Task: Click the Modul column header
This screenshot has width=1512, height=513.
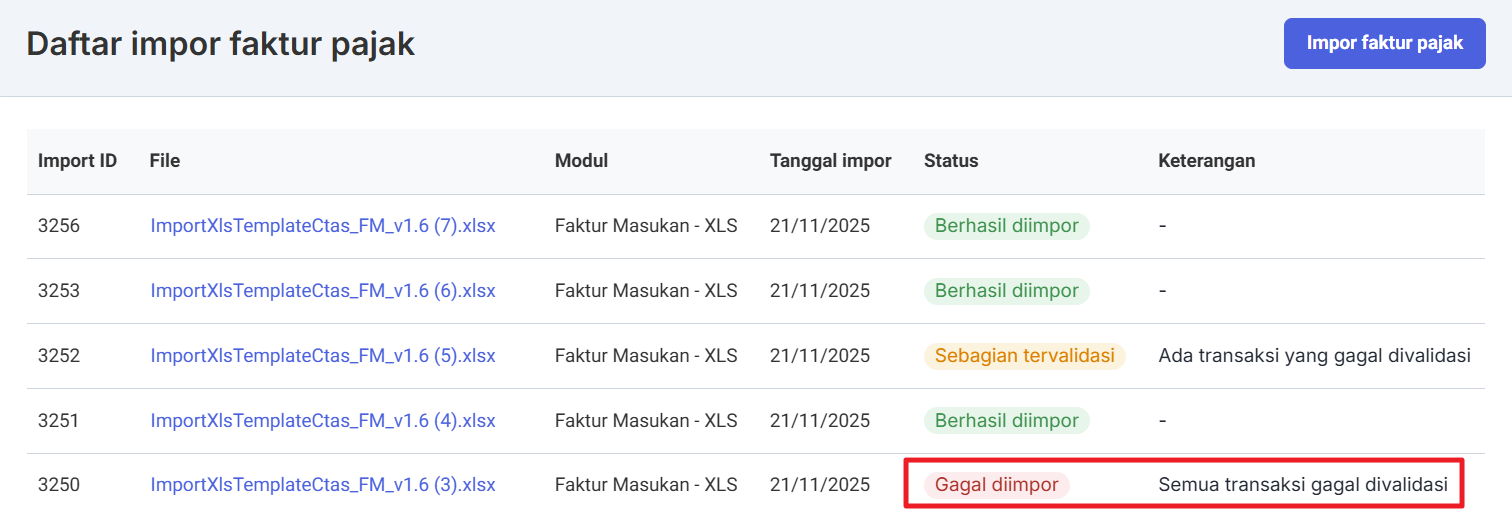Action: pos(581,161)
